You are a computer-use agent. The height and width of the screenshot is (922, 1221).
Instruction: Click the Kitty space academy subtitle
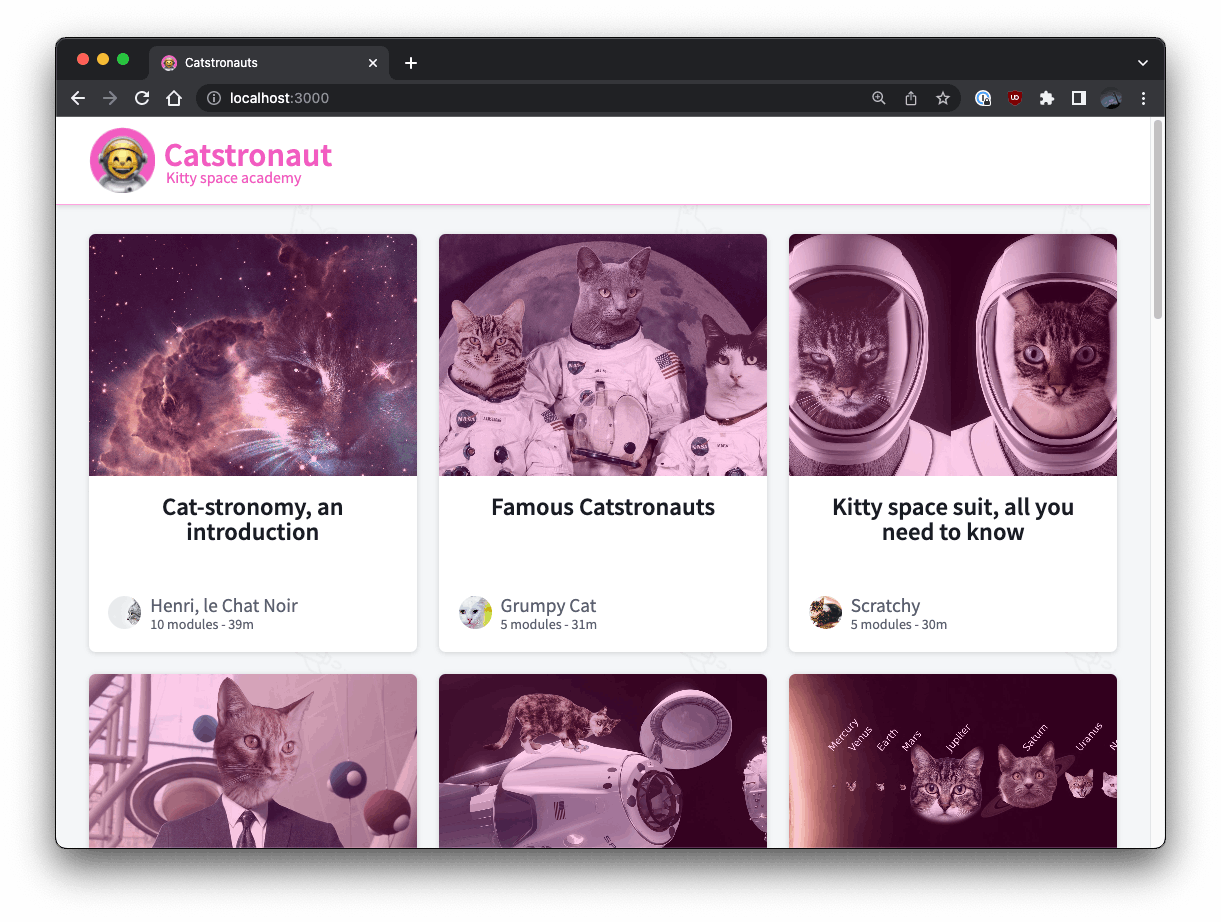tap(233, 178)
